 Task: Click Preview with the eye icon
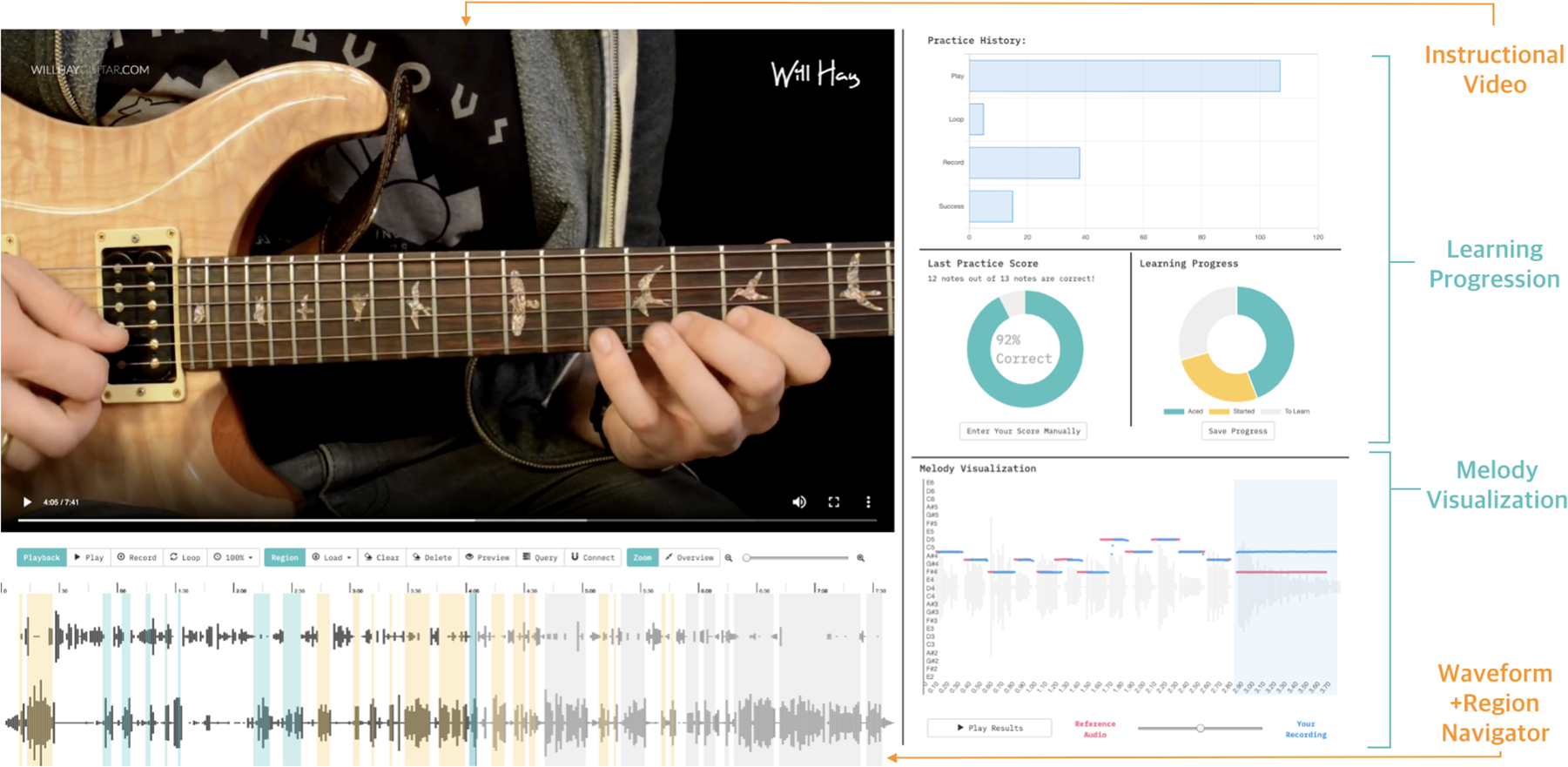point(488,557)
